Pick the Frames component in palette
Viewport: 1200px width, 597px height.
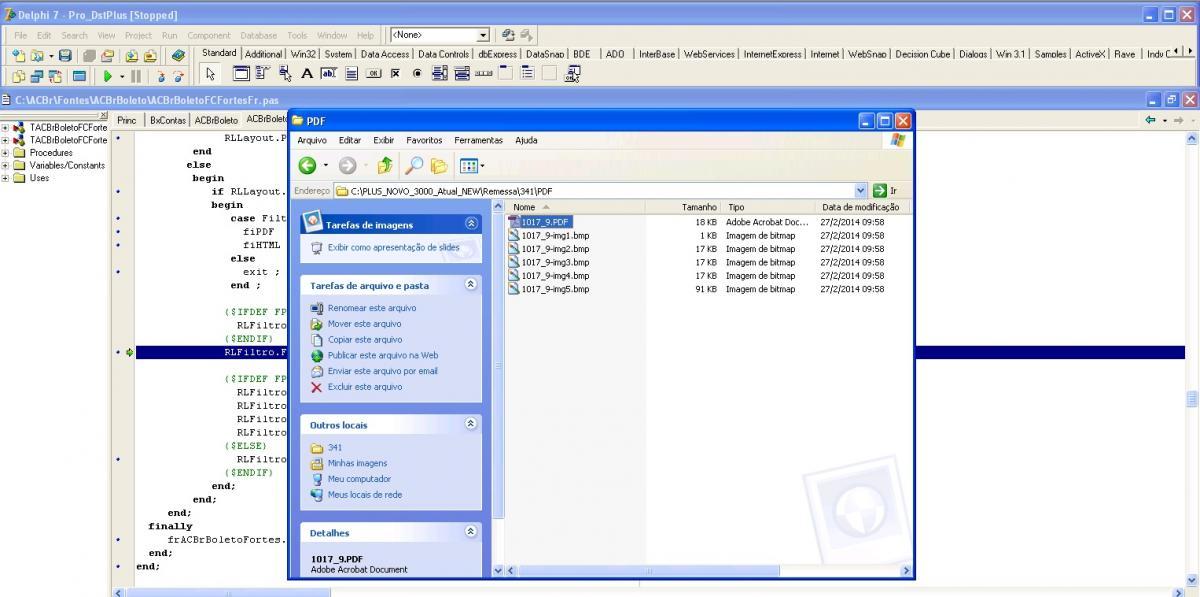click(x=241, y=74)
